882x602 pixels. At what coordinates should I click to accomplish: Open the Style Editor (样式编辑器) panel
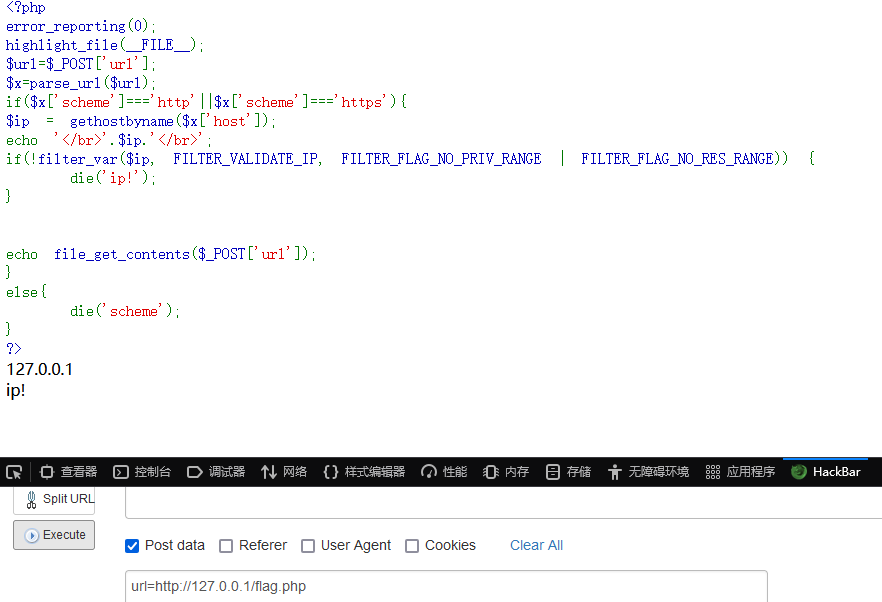pyautogui.click(x=364, y=472)
